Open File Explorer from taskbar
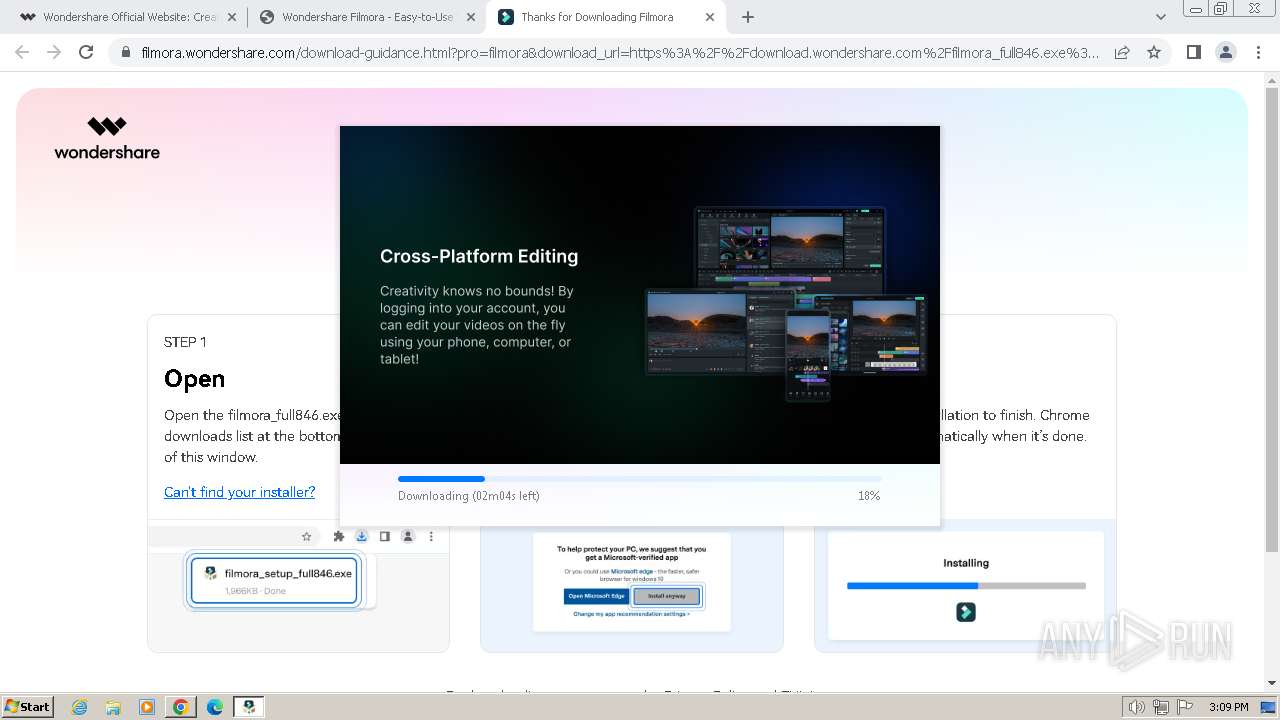Viewport: 1280px width, 720px height. (x=113, y=707)
